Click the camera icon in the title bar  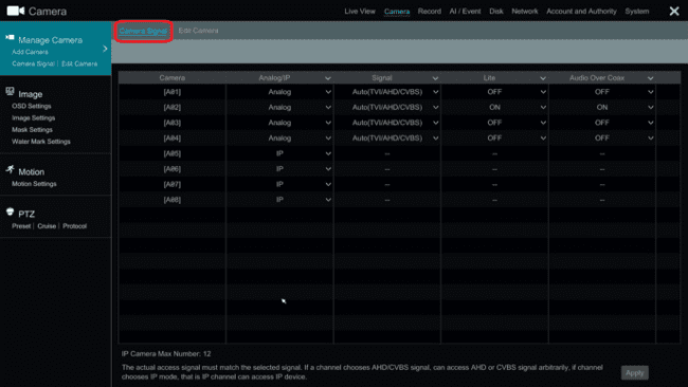(x=15, y=11)
